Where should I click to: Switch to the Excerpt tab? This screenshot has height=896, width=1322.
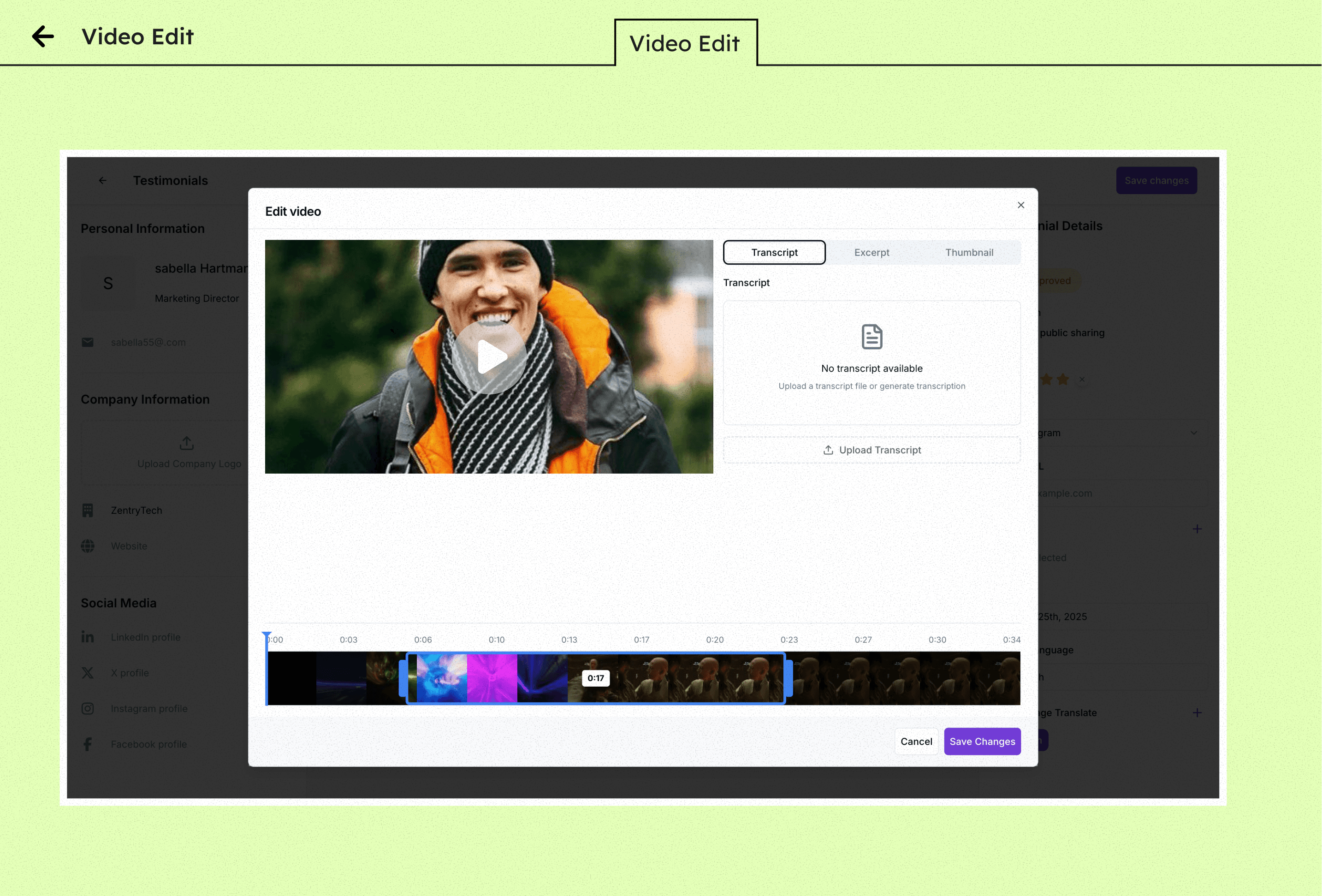[x=871, y=253]
